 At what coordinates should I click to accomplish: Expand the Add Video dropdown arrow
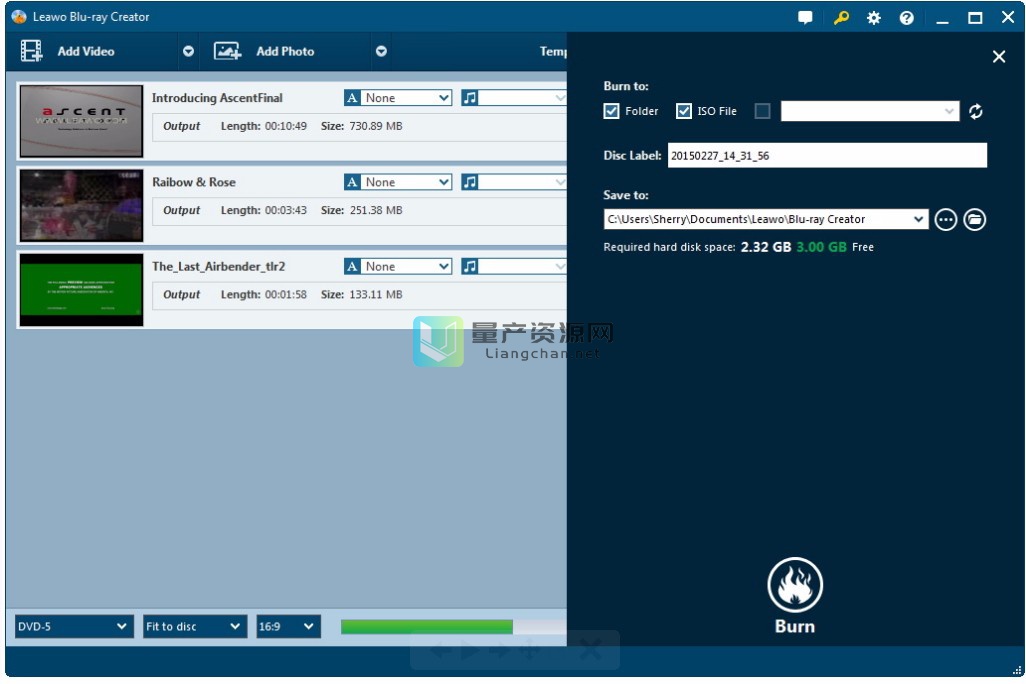click(188, 51)
